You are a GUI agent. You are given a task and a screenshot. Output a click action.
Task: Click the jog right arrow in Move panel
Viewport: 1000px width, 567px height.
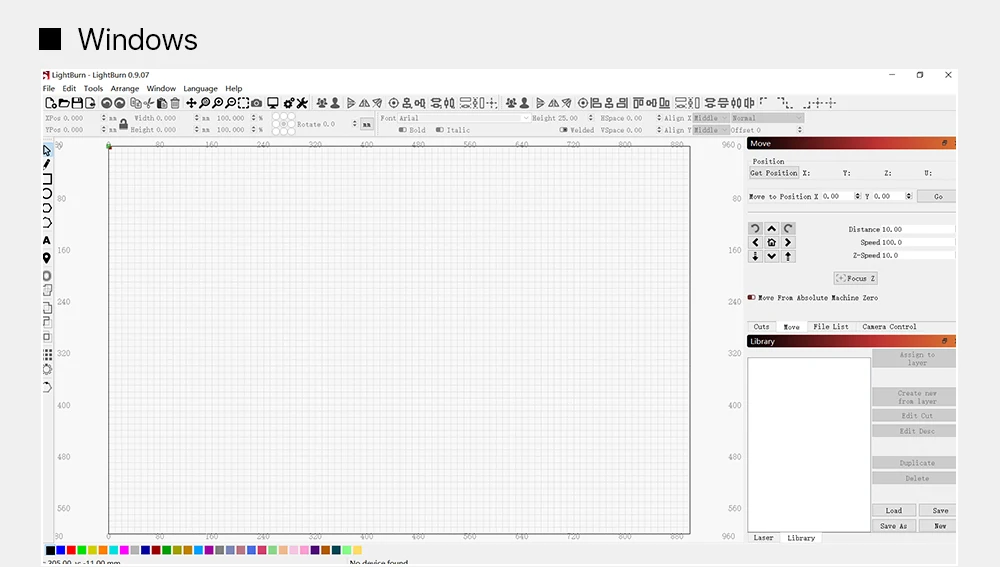(788, 242)
